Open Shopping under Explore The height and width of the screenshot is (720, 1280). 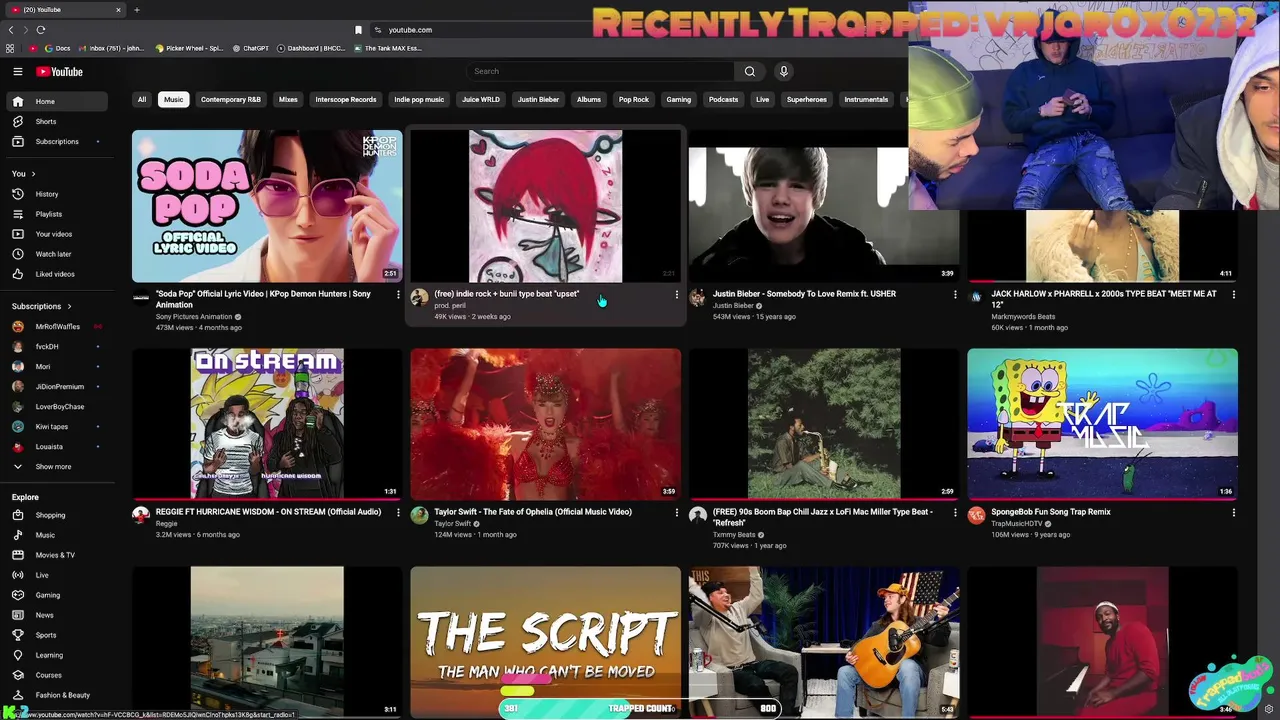[56, 515]
